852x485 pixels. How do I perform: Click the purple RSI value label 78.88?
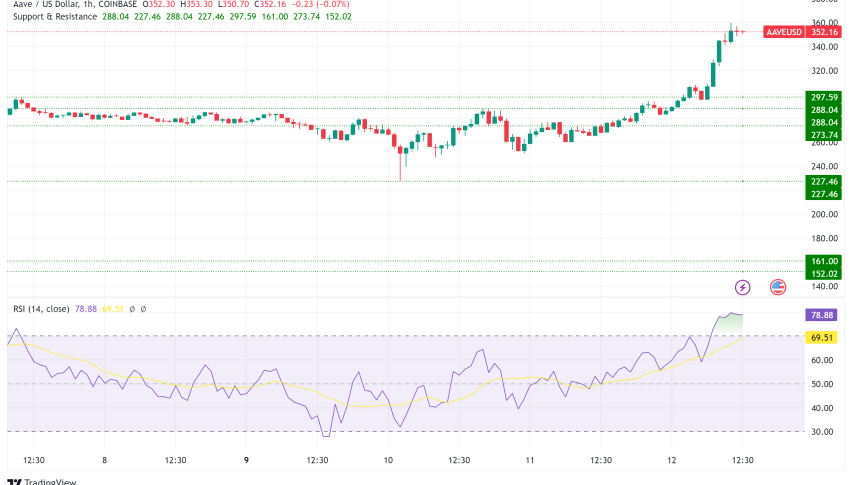[x=822, y=315]
